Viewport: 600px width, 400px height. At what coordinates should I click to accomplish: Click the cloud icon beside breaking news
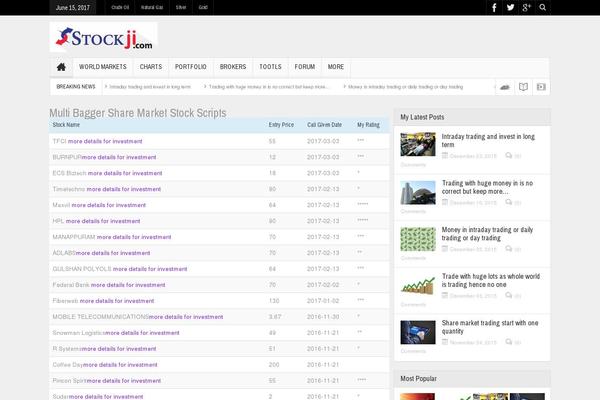pyautogui.click(x=505, y=87)
